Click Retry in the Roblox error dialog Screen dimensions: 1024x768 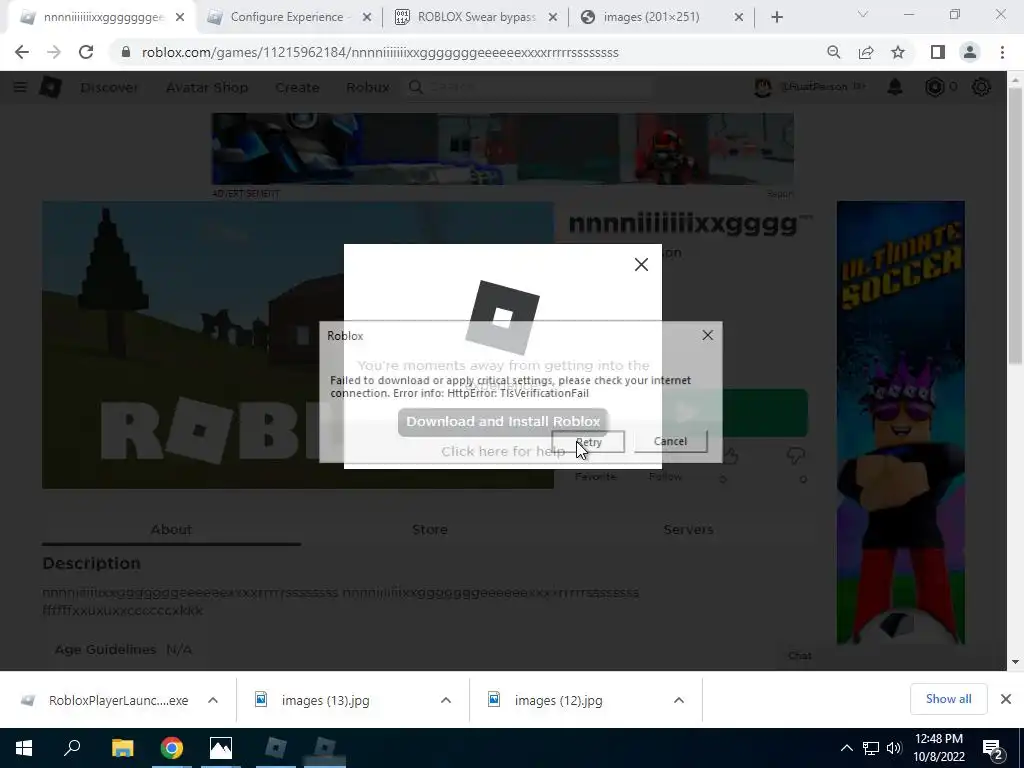click(588, 442)
